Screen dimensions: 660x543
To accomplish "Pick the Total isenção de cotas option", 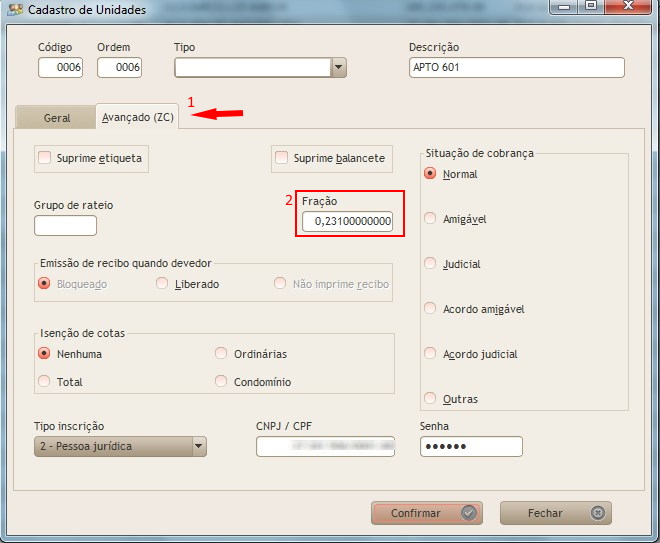I will coord(44,381).
